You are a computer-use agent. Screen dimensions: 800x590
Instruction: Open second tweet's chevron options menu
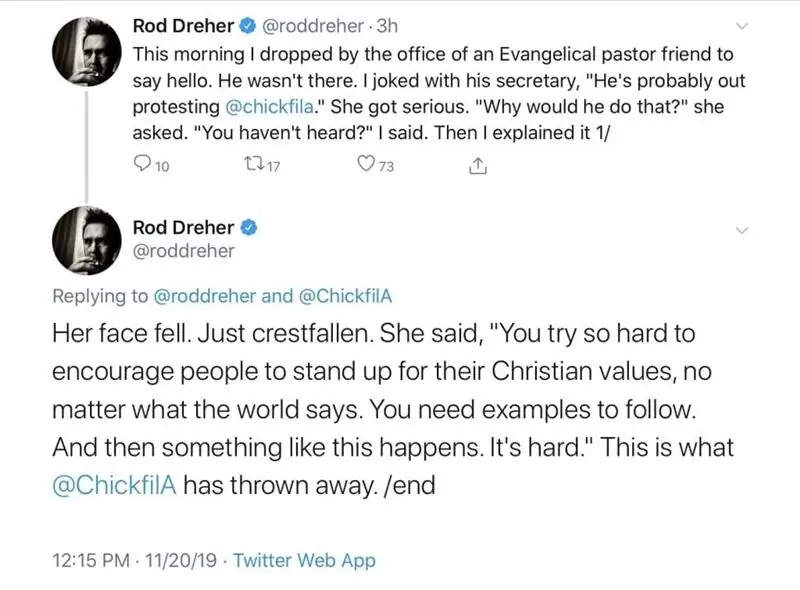click(x=741, y=229)
